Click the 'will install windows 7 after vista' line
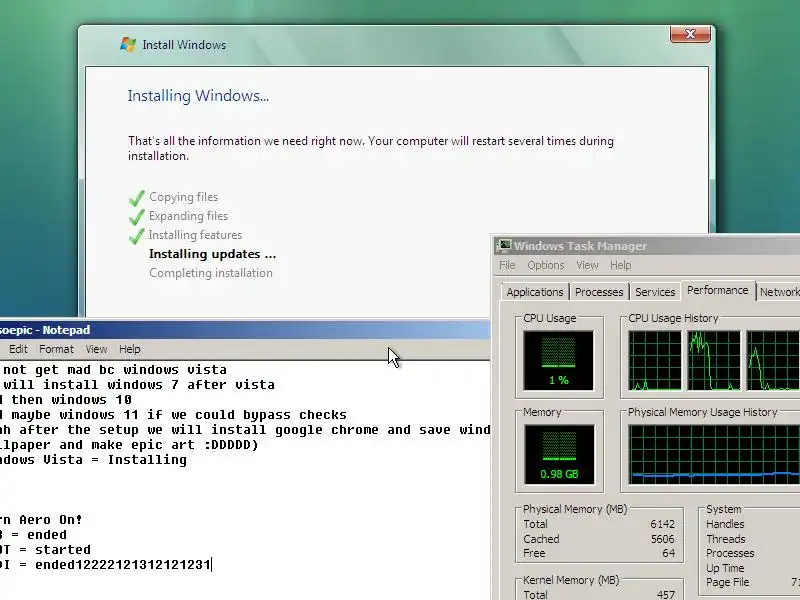 click(x=138, y=385)
